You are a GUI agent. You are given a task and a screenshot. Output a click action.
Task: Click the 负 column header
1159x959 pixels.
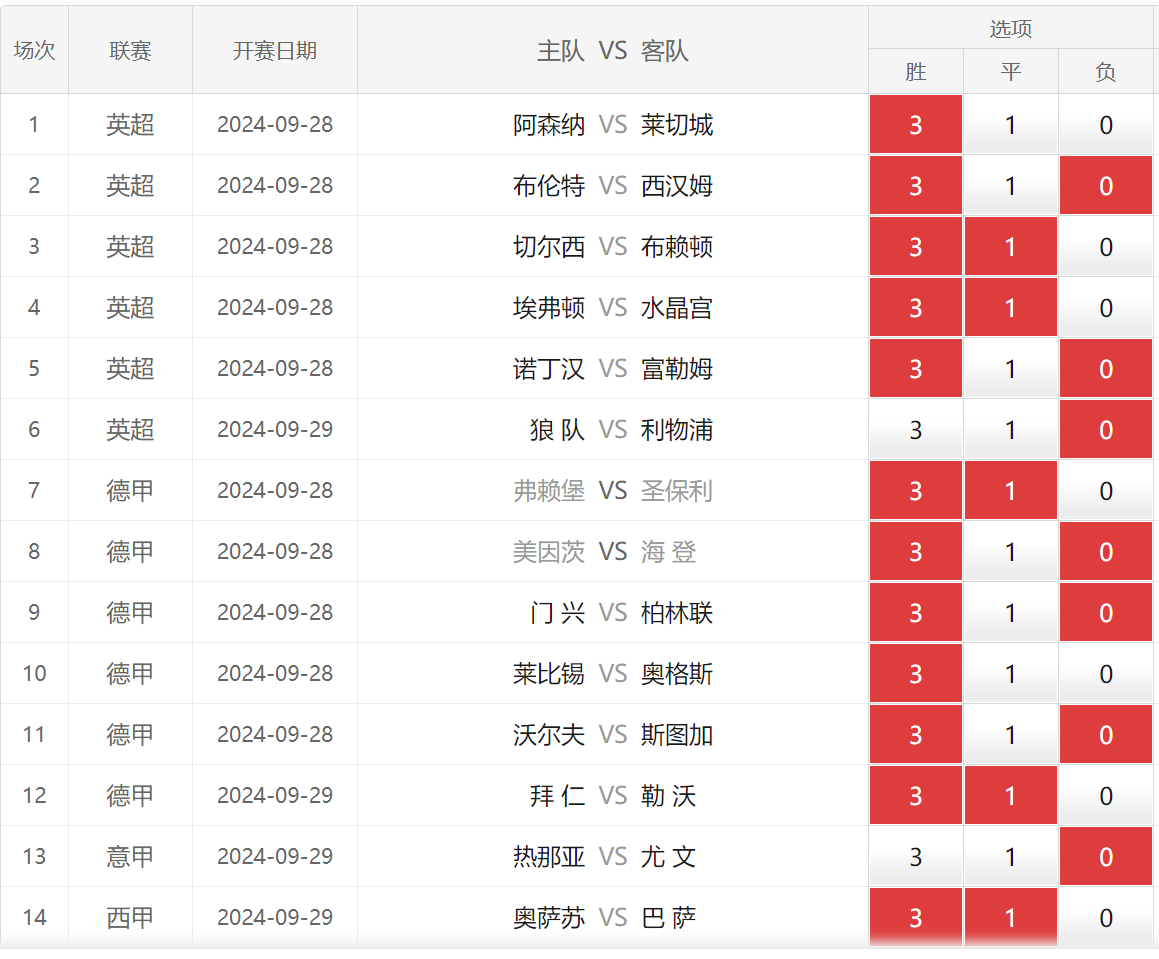pyautogui.click(x=1106, y=72)
